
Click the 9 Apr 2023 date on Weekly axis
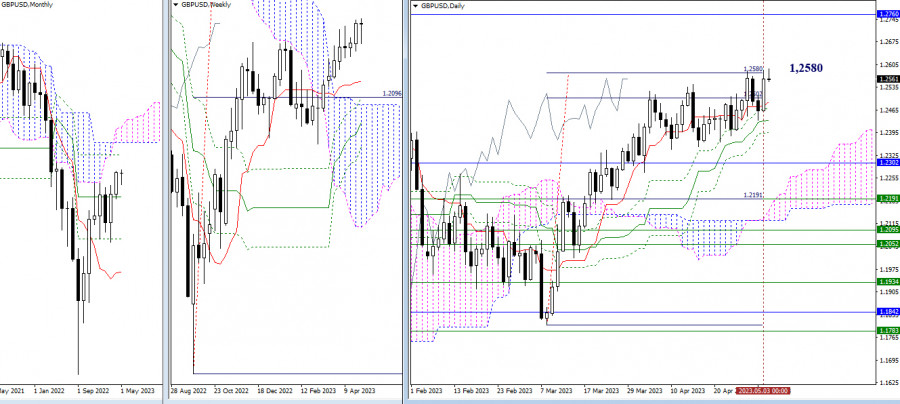pyautogui.click(x=359, y=391)
